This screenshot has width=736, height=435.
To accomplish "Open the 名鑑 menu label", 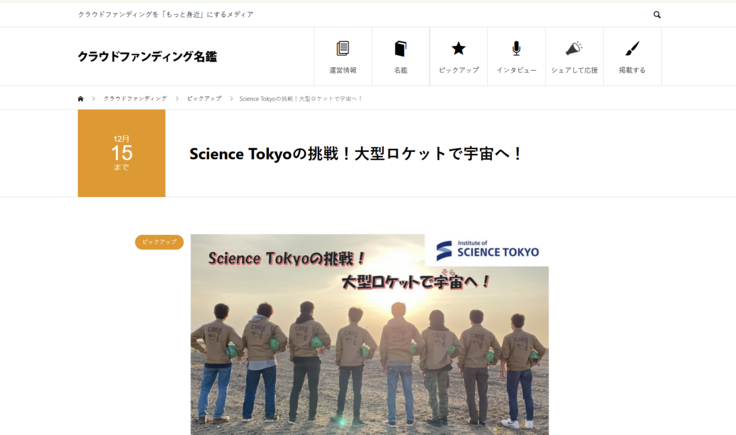I will tap(400, 70).
